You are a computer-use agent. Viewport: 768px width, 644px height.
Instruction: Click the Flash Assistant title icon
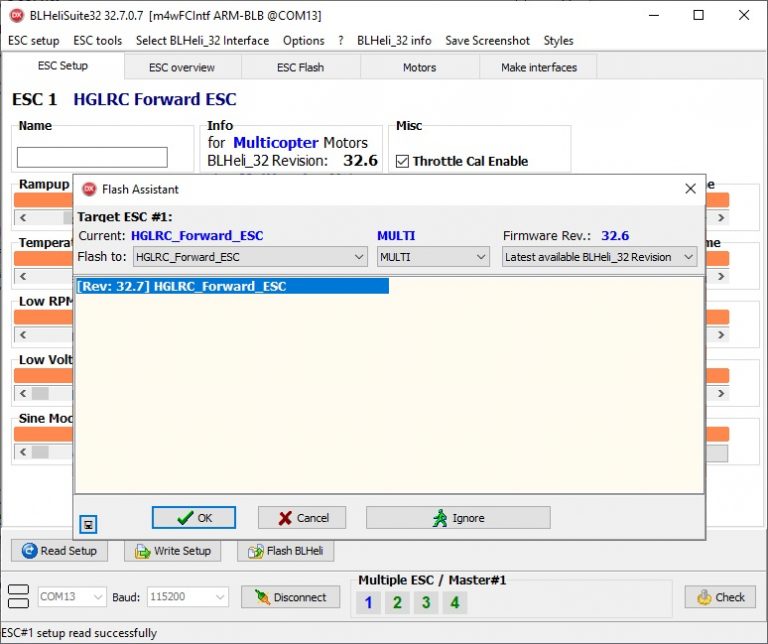coord(89,189)
